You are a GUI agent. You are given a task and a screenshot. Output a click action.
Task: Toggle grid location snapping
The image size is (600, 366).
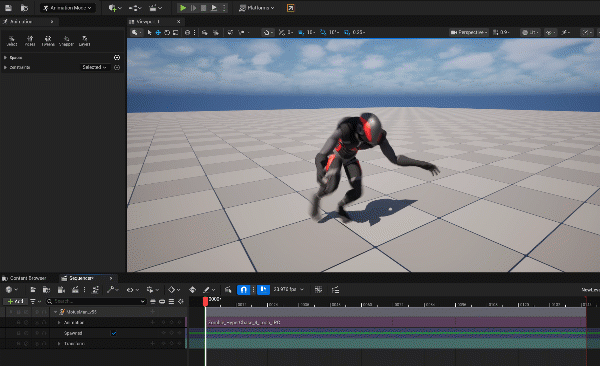coord(301,33)
